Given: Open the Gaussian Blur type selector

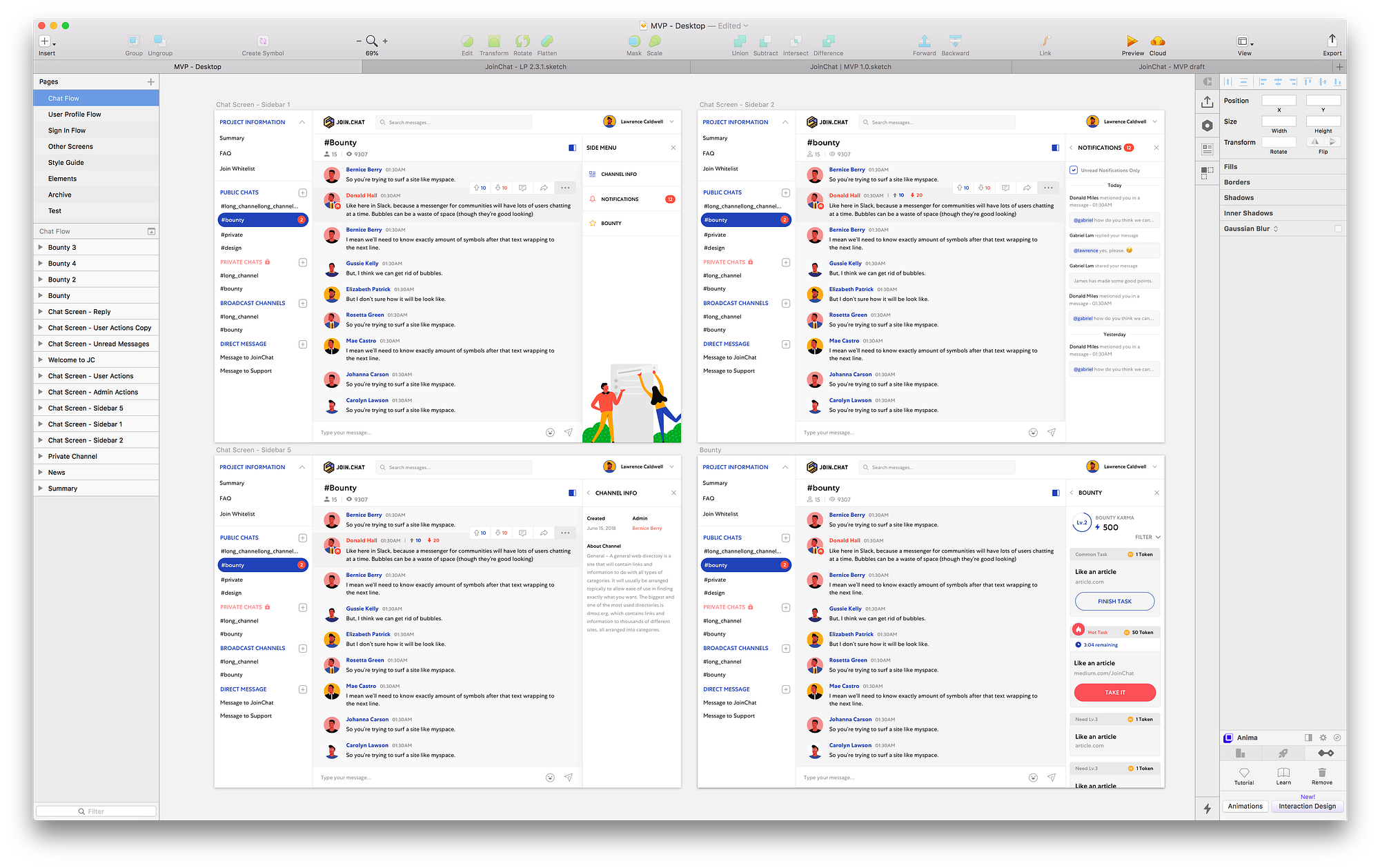Looking at the screenshot, I should (x=1276, y=229).
